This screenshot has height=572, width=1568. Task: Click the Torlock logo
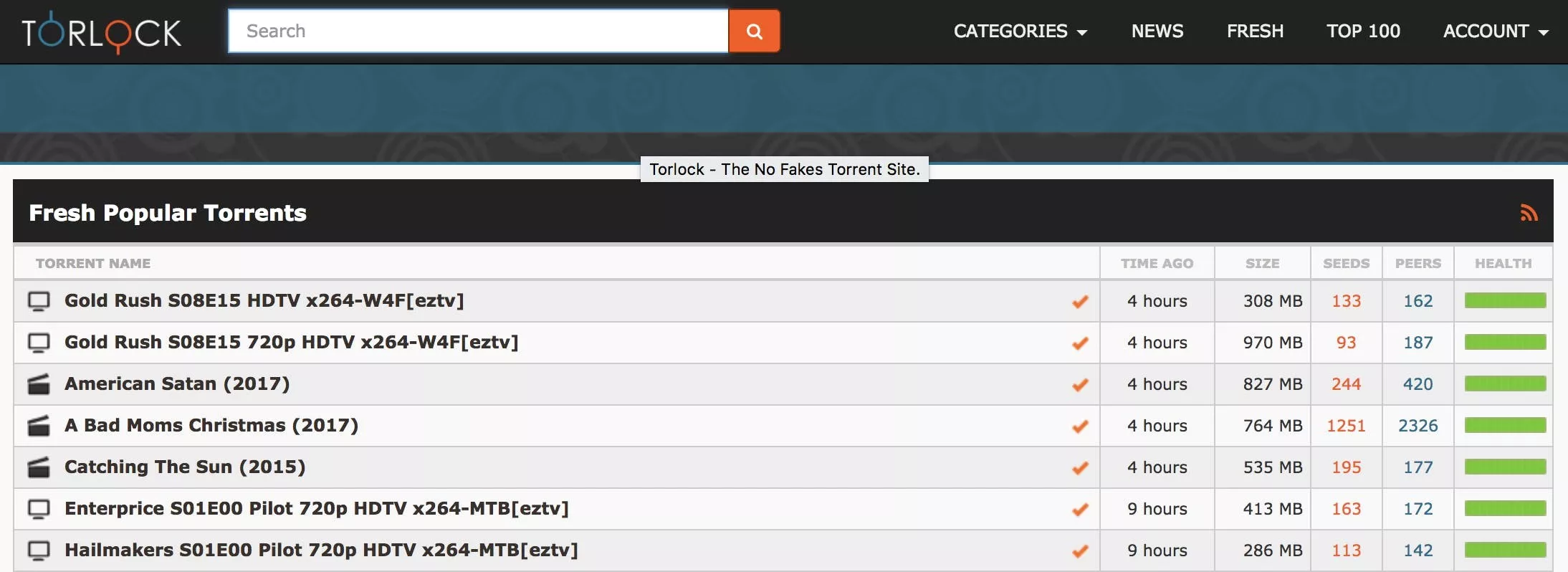click(x=101, y=32)
